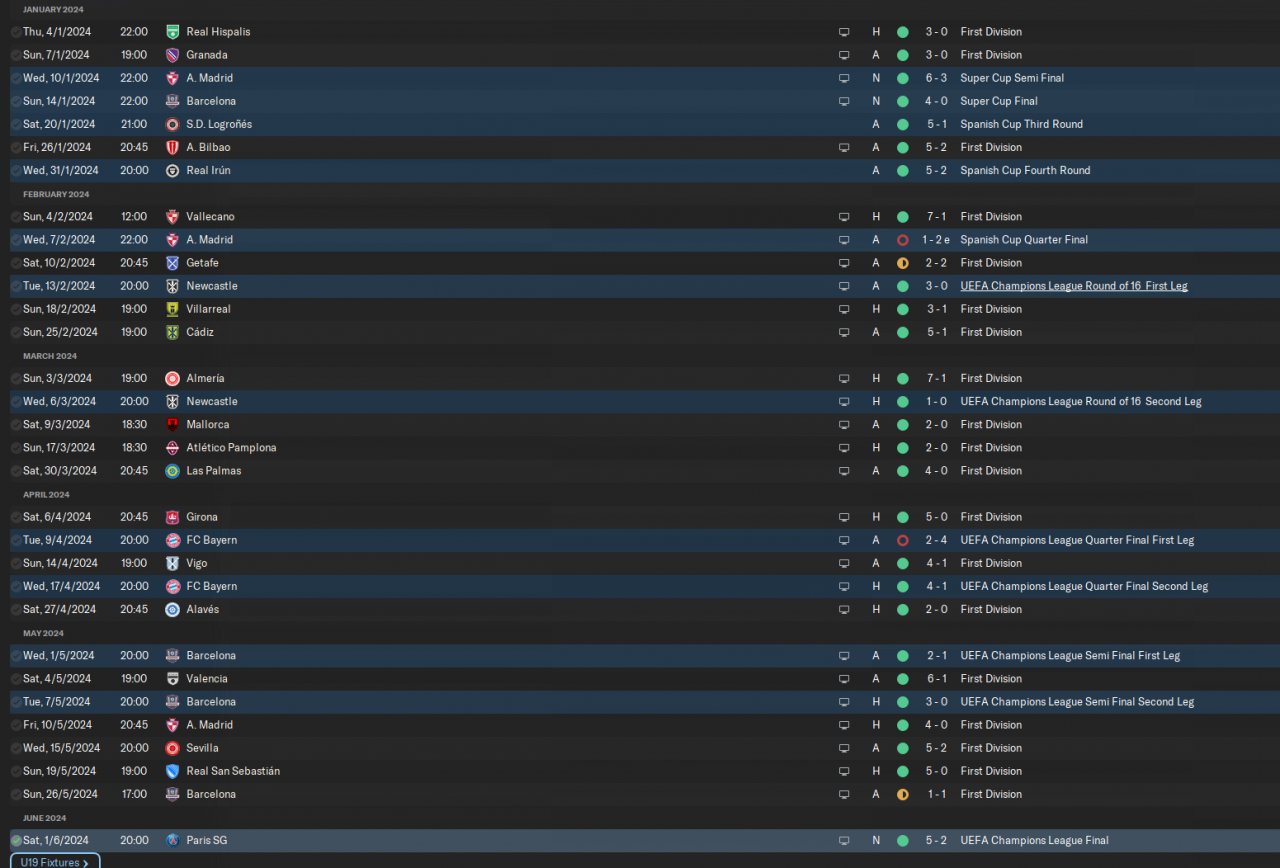
Task: Open the UEFA Champions League Final competition link
Action: (1034, 840)
